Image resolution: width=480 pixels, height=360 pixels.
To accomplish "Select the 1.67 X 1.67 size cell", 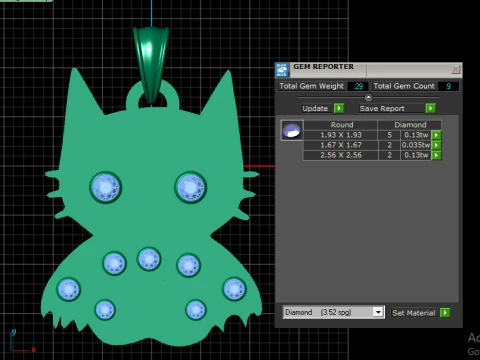I will pos(341,145).
